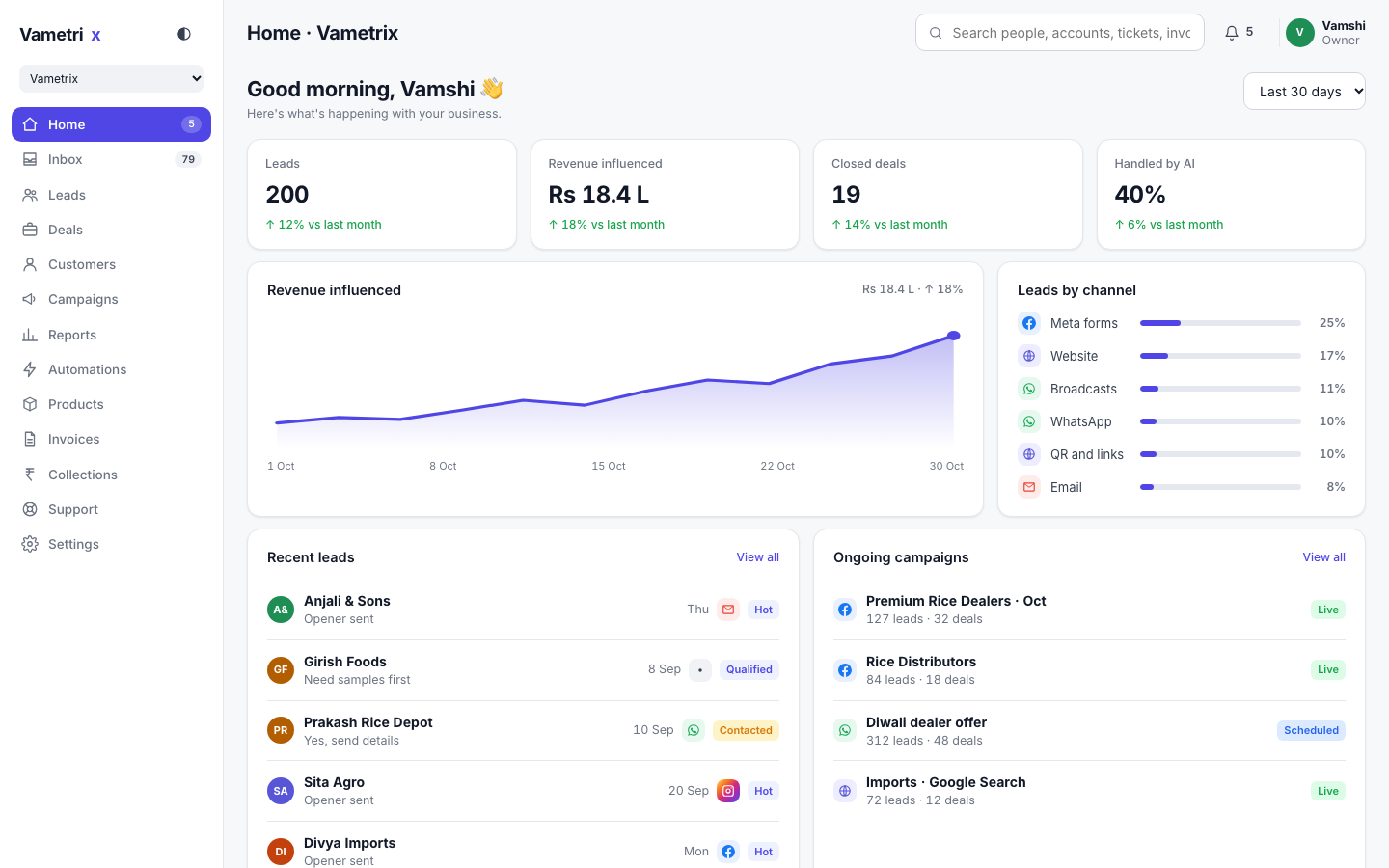Click the Handled by AI 40% value

[1140, 195]
